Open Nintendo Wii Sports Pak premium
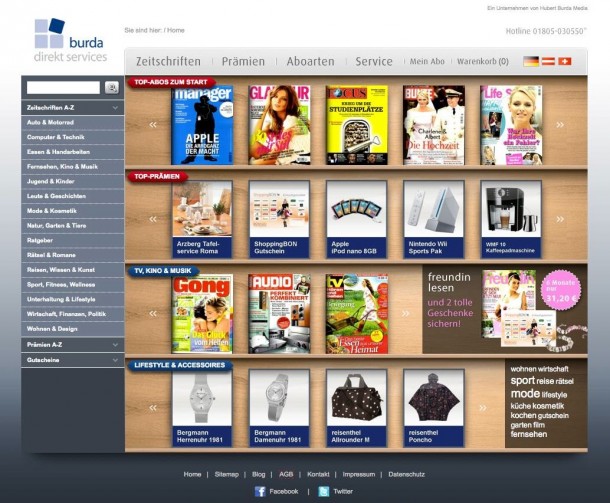610x503 pixels. click(x=434, y=219)
